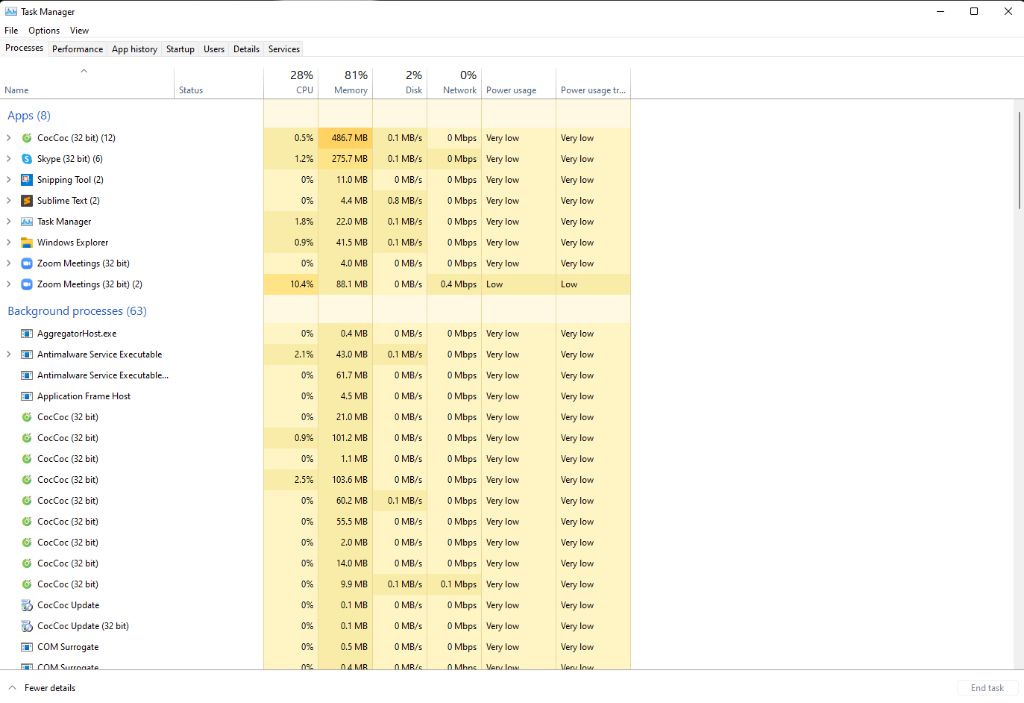Click the Skype app icon

[27, 159]
